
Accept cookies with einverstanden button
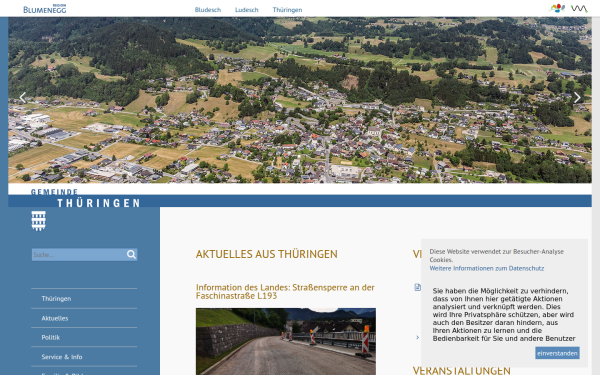tap(557, 353)
